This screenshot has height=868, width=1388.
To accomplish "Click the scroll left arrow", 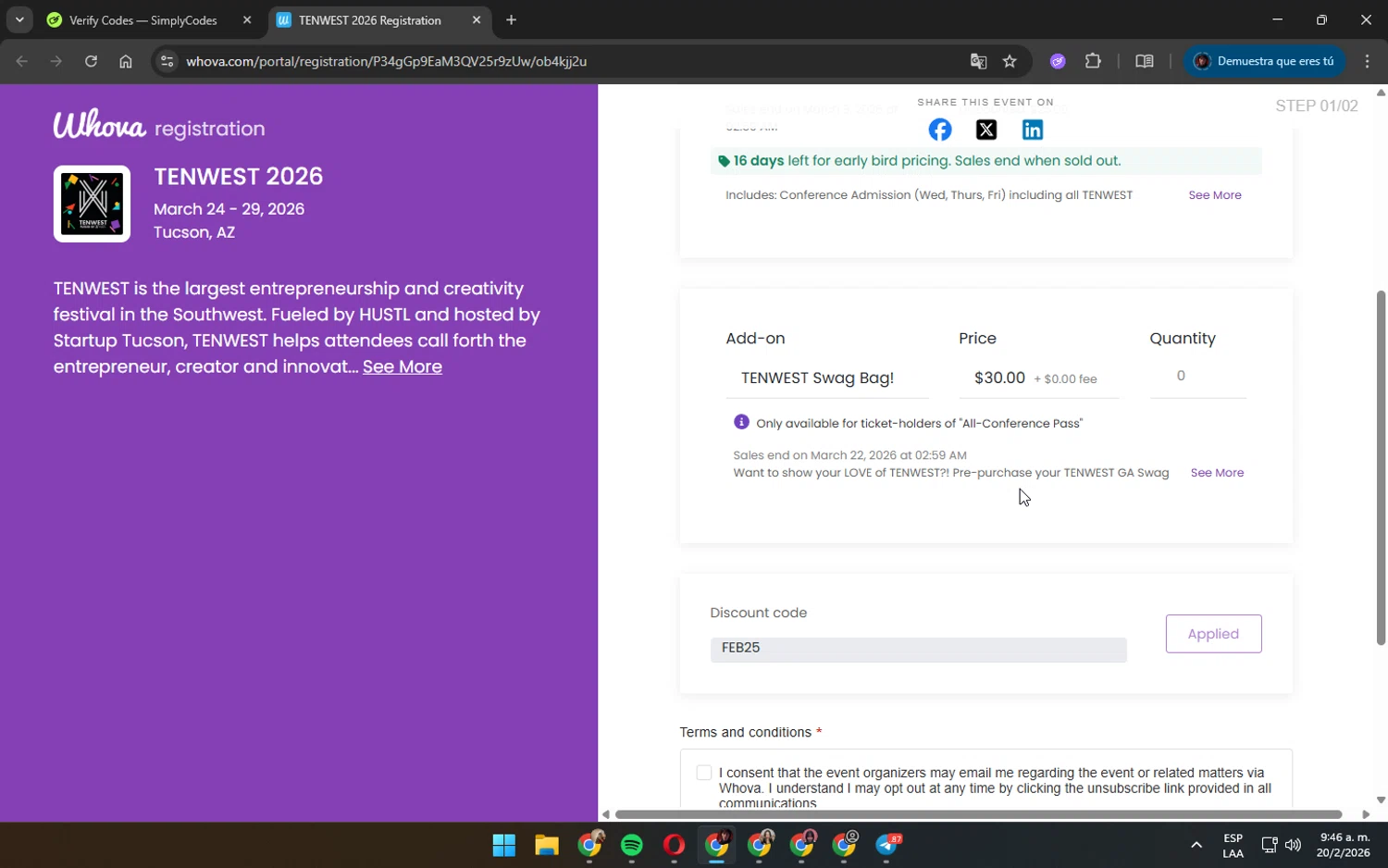I will (605, 814).
